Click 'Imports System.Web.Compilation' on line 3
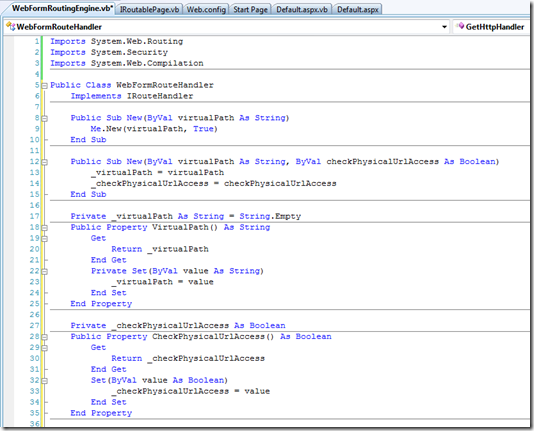 [x=127, y=63]
